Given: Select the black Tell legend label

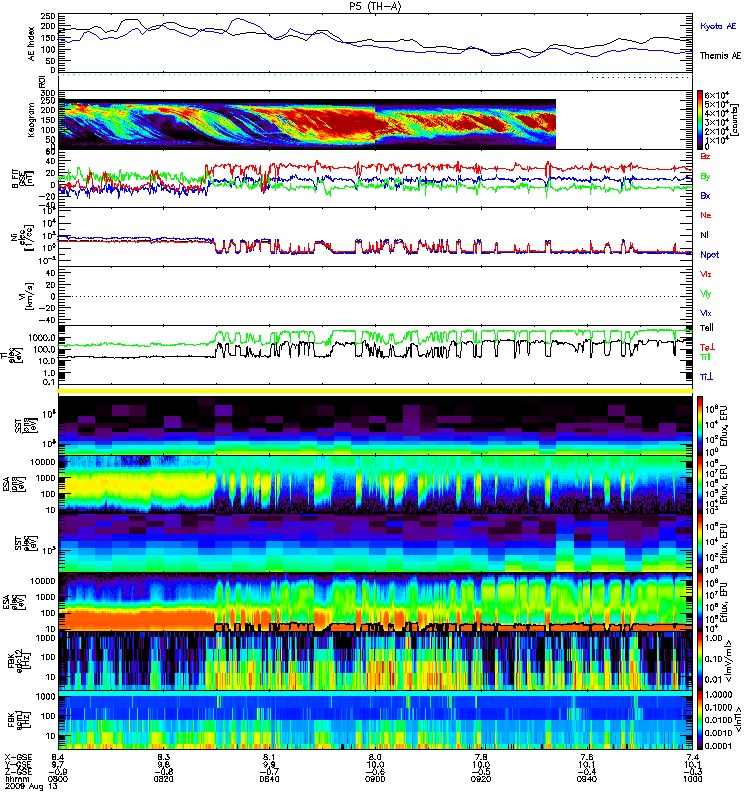Looking at the screenshot, I should point(707,328).
